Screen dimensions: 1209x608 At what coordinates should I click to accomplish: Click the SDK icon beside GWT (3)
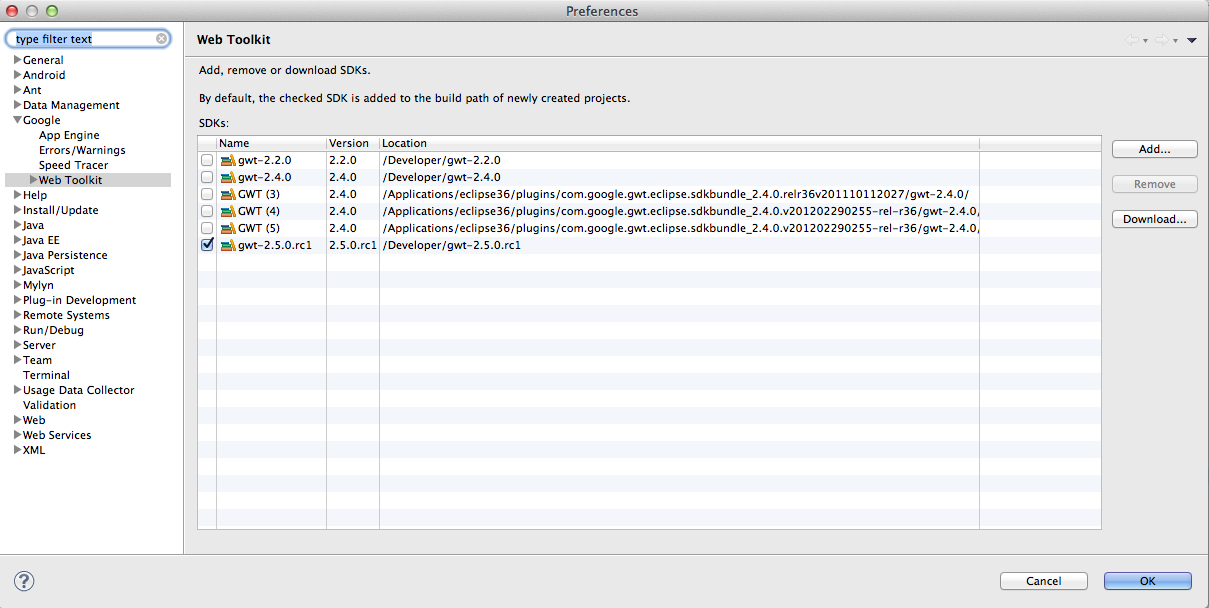point(227,194)
